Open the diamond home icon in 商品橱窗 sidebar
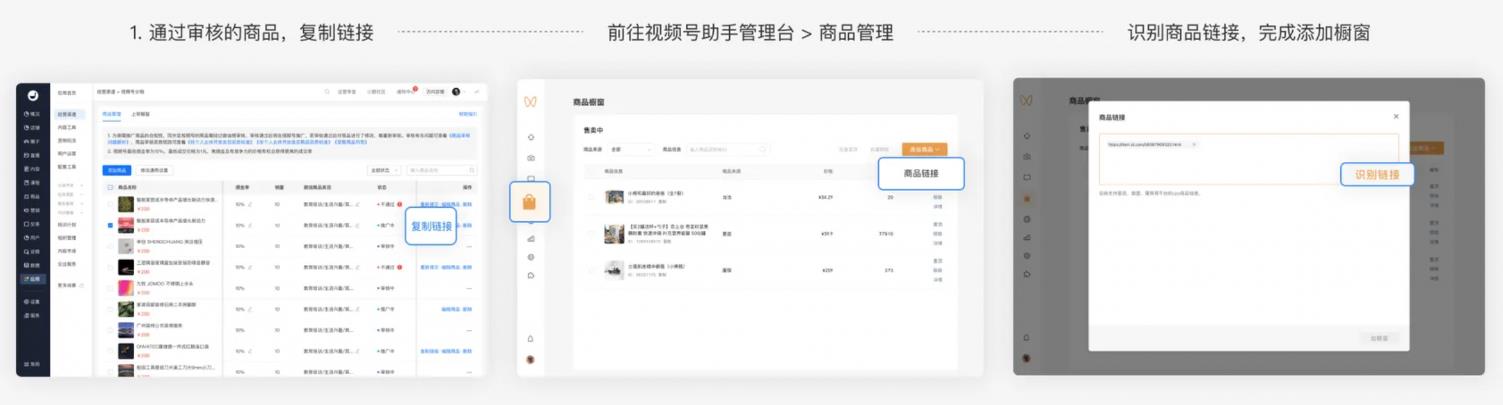 click(x=531, y=137)
